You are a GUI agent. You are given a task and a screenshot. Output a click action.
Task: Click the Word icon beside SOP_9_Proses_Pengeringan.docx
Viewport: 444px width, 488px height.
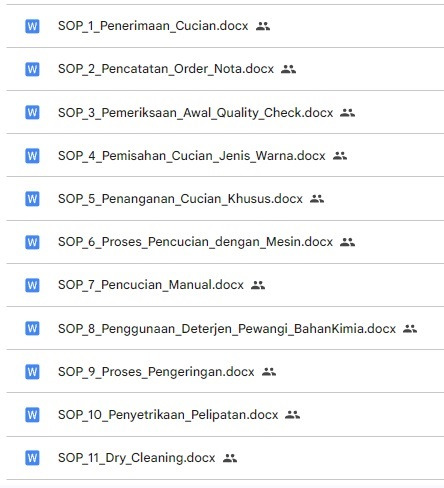(x=32, y=372)
